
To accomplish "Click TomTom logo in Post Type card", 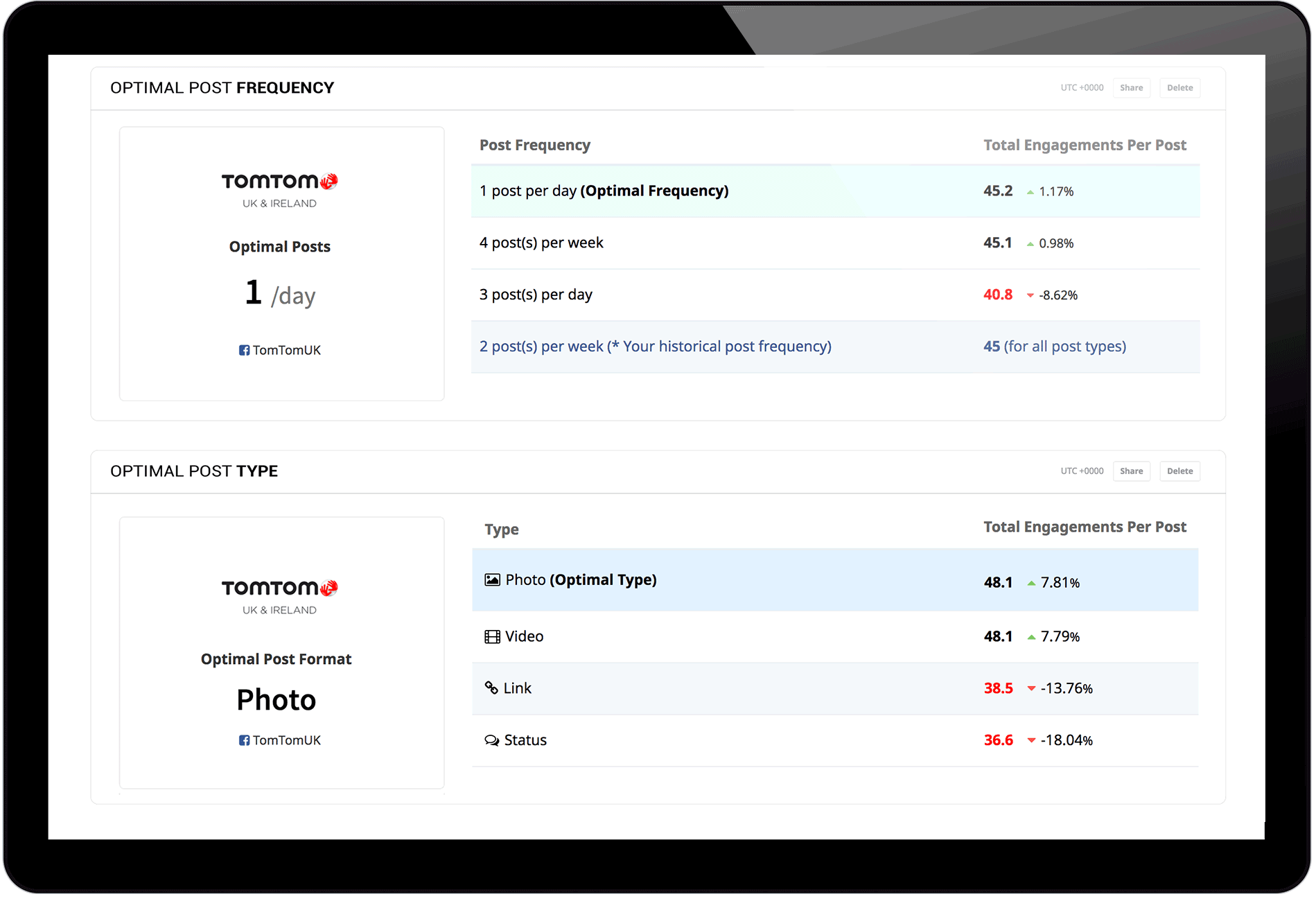I will (279, 588).
